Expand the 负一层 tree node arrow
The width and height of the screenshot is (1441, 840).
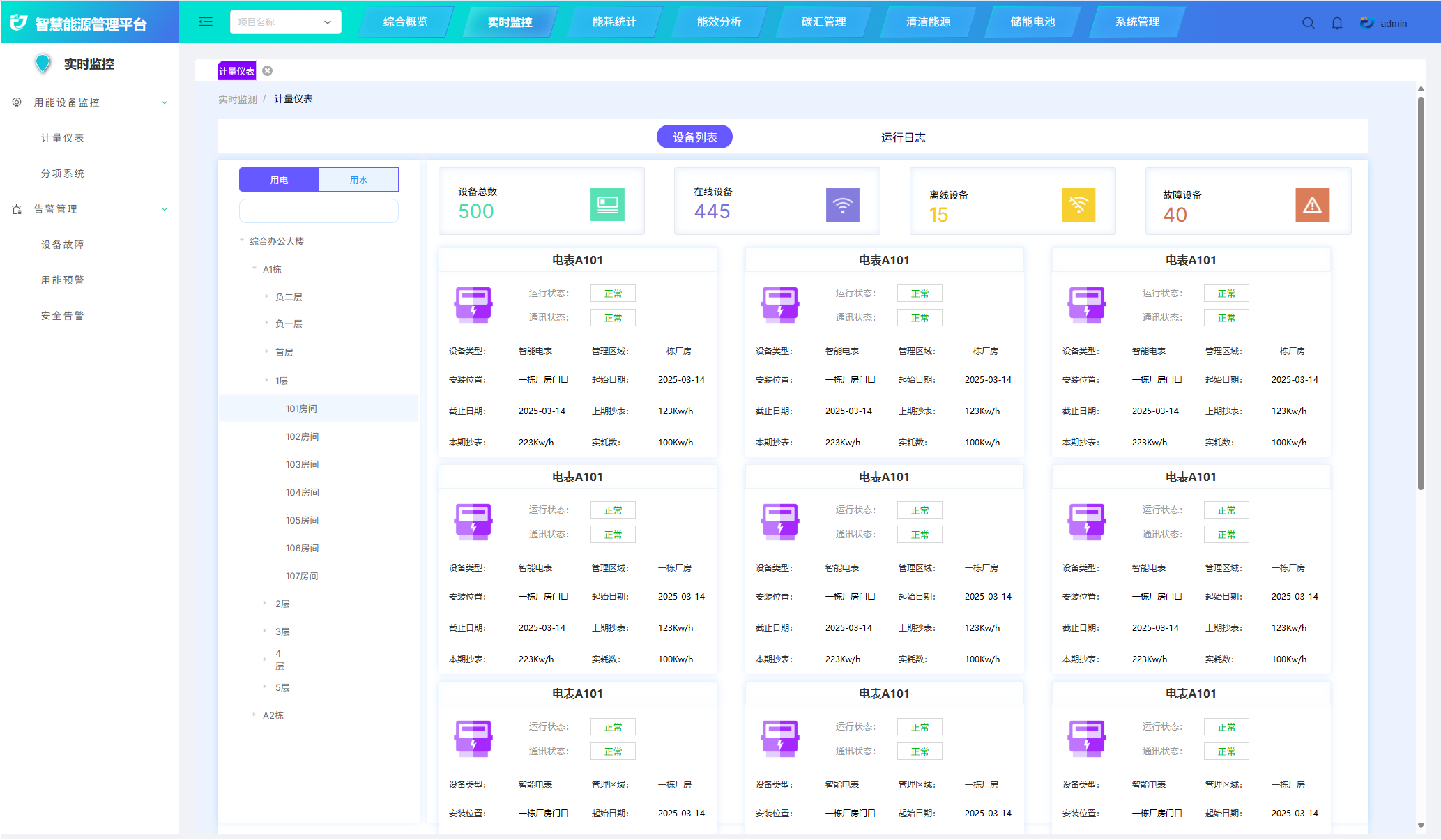click(x=266, y=323)
